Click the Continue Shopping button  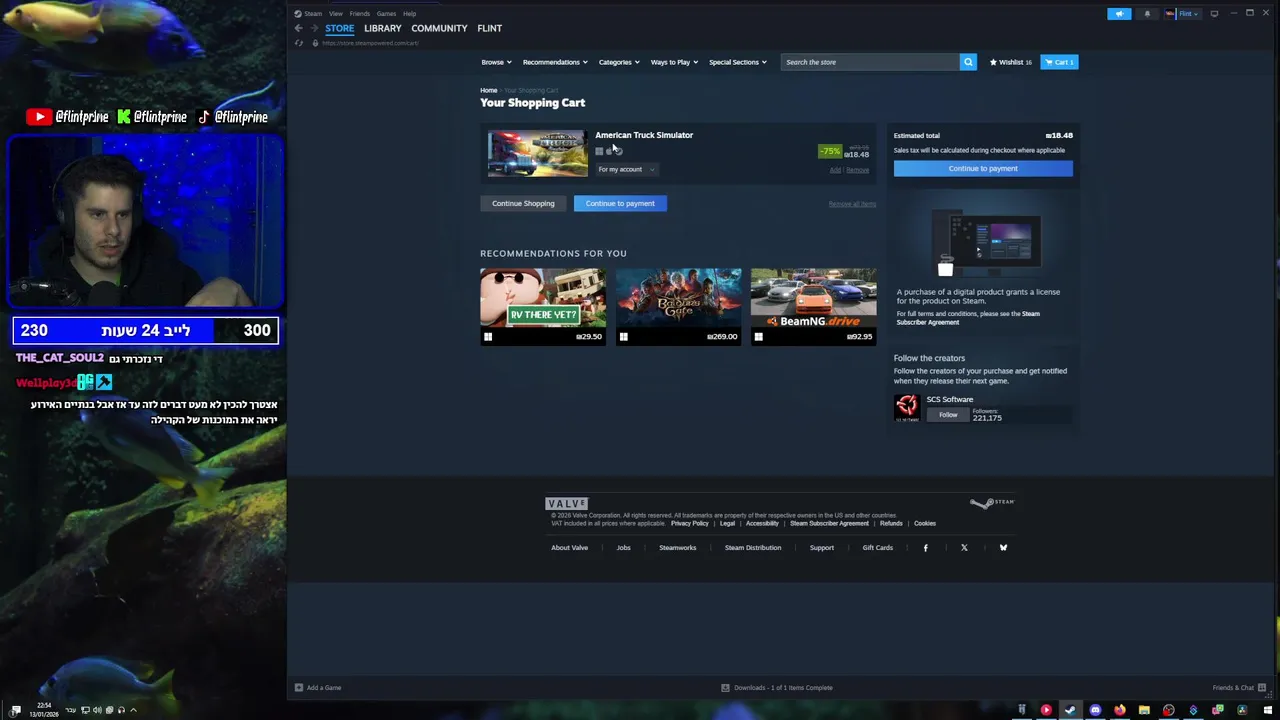523,203
